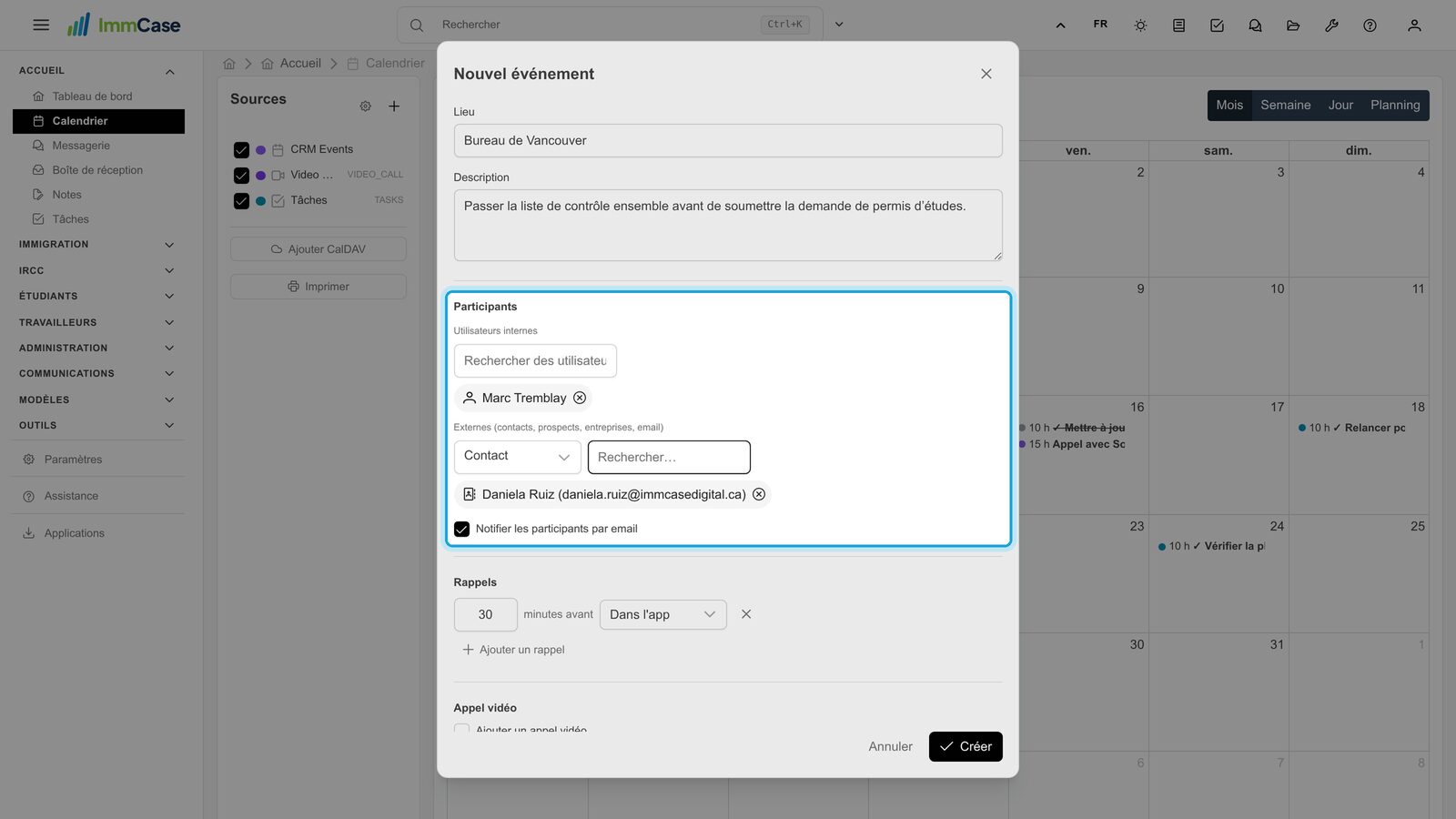Click the 30 minutes reminder field
1456x819 pixels.
[x=486, y=614]
